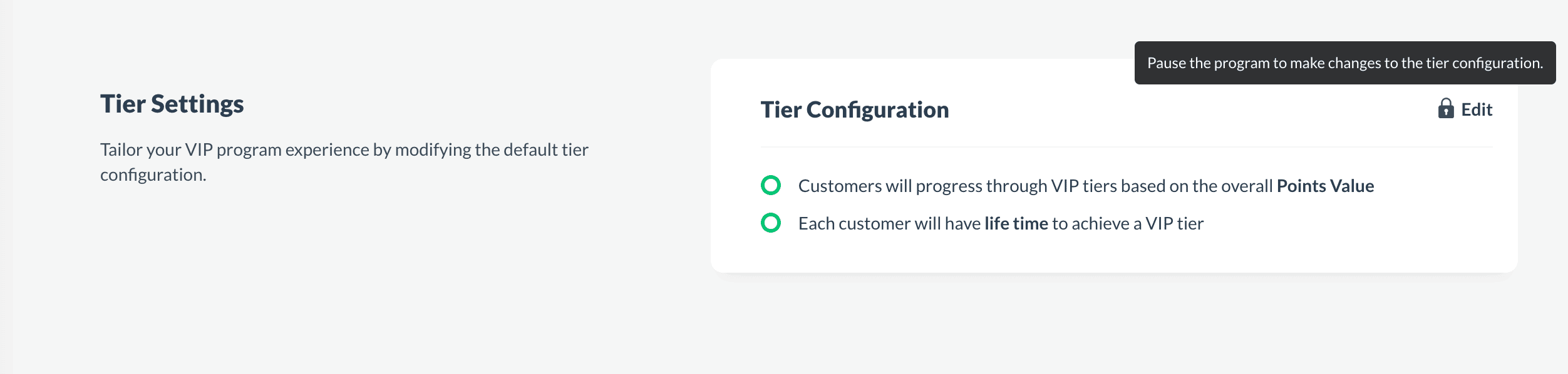
Task: Click the Tier Configuration heading
Action: (x=854, y=110)
